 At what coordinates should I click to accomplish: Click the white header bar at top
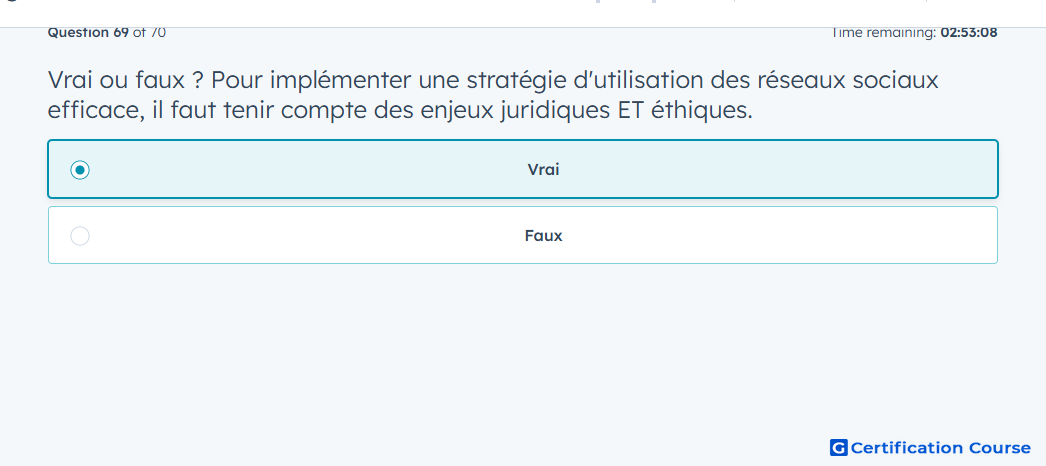pos(523,13)
